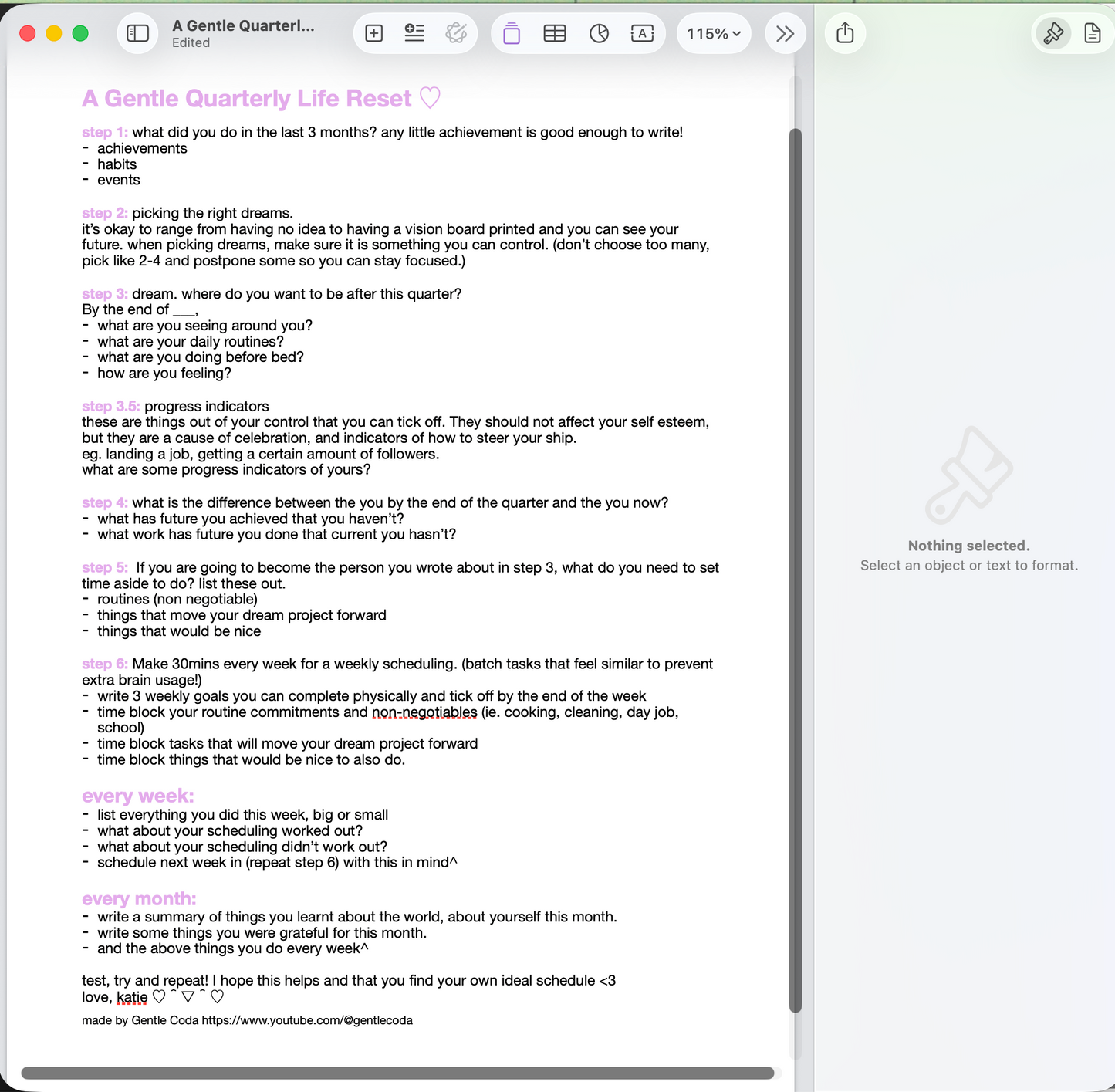
Task: Open the Insert menu icon in the toolbar
Action: (x=414, y=33)
